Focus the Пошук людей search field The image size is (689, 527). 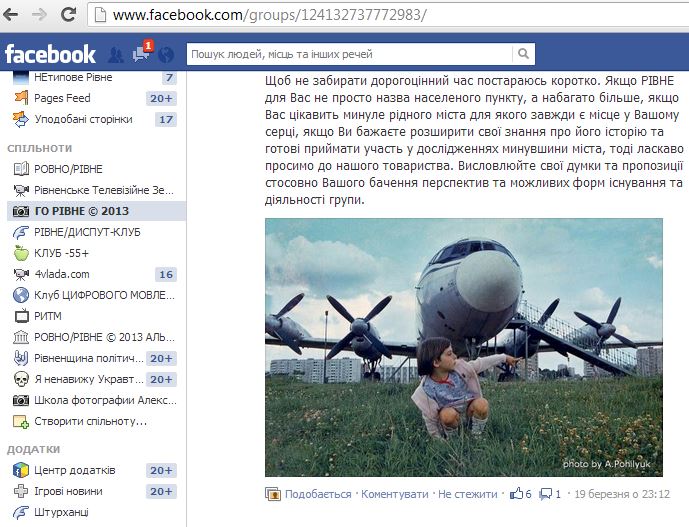[x=349, y=54]
